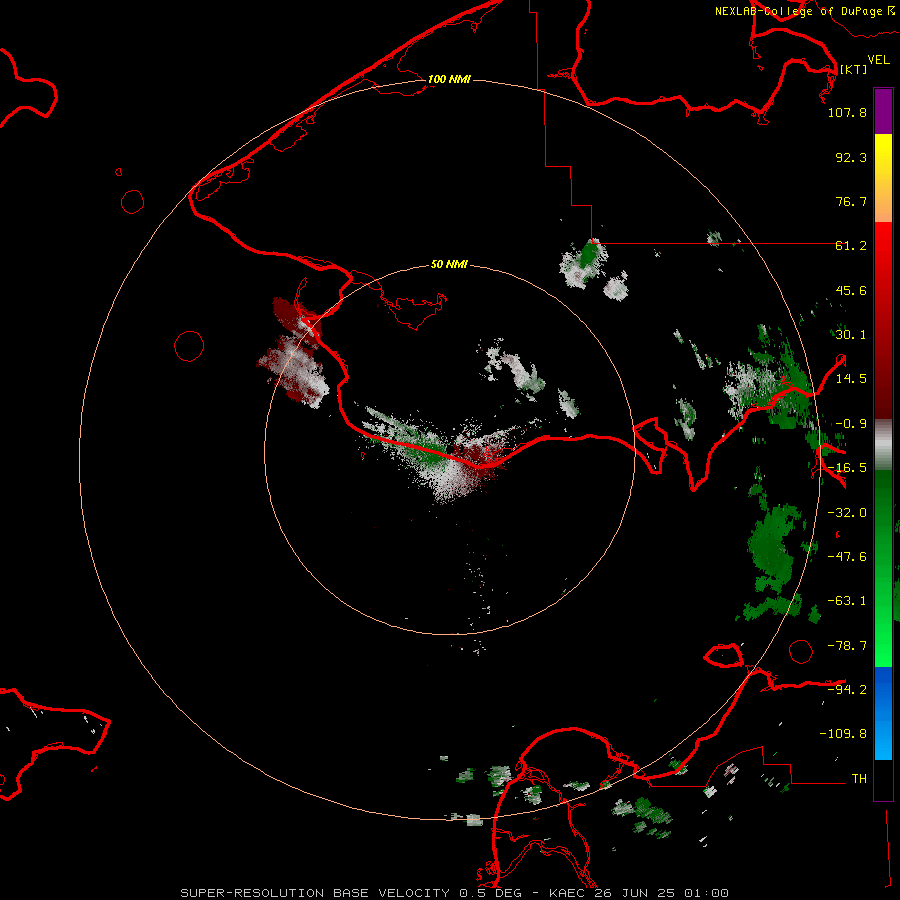Select the 14.5 scale value
The image size is (900, 900).
(851, 379)
